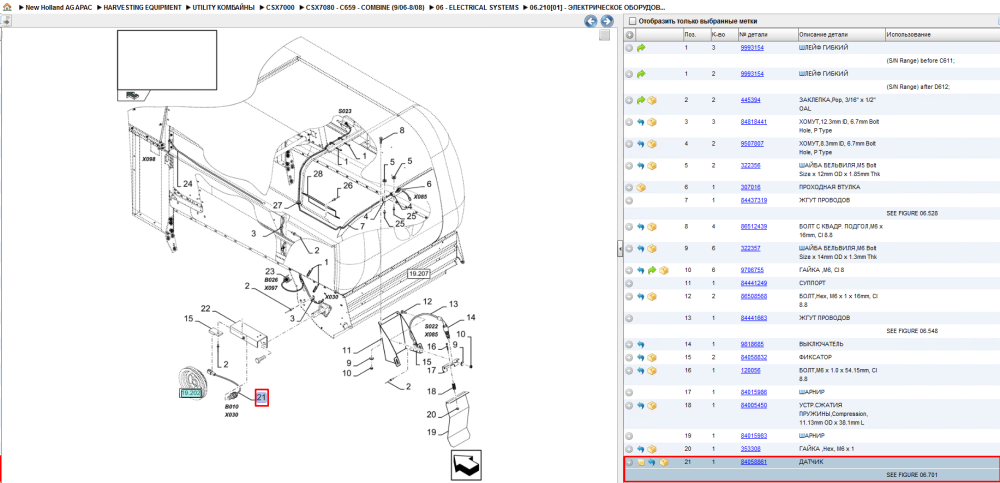Click the 'SEE FIGURE 06.701' text
Screen dimensions: 1000x483
tap(912, 475)
